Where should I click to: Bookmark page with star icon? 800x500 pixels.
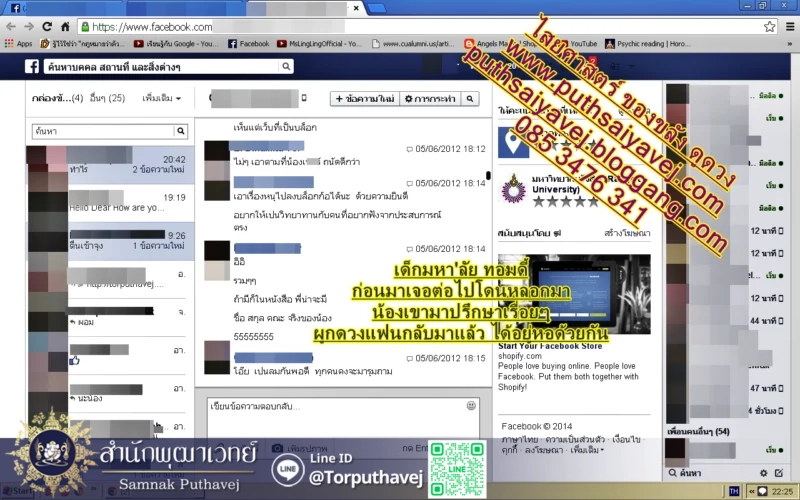[769, 27]
